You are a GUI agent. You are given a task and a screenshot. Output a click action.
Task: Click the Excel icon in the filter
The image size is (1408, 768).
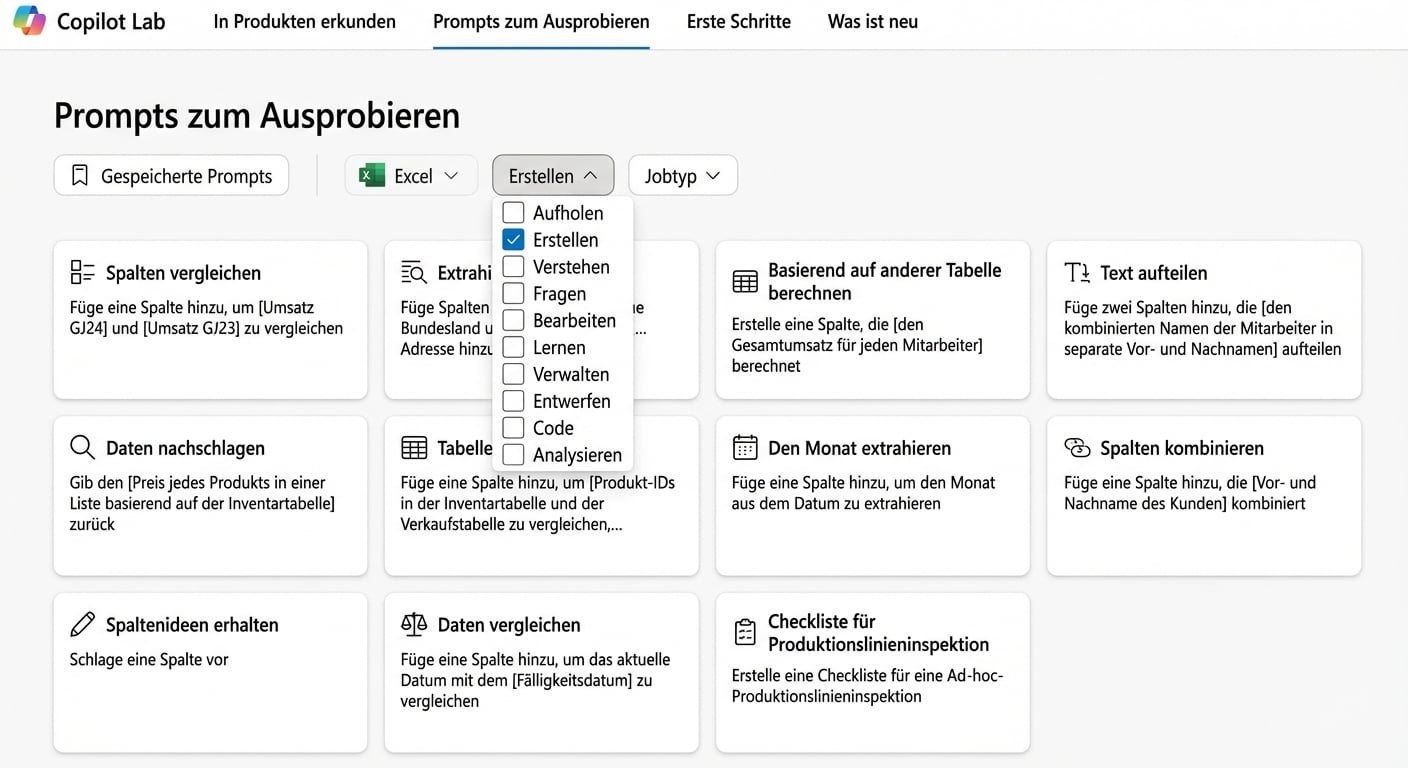point(371,174)
